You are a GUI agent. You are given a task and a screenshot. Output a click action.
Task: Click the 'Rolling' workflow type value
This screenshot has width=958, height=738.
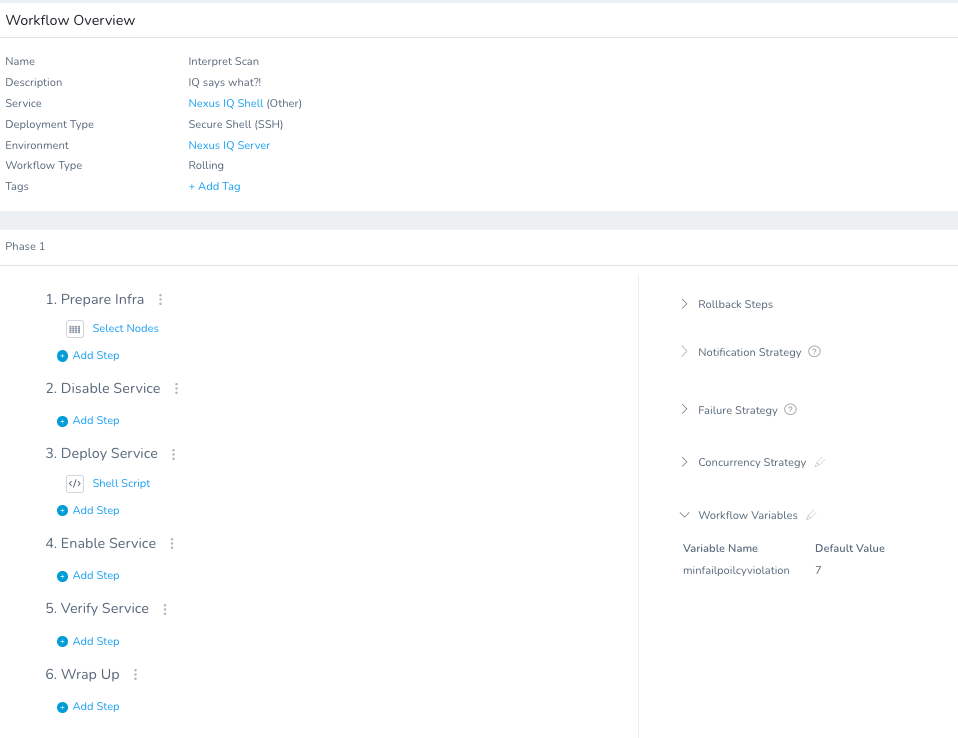point(206,166)
